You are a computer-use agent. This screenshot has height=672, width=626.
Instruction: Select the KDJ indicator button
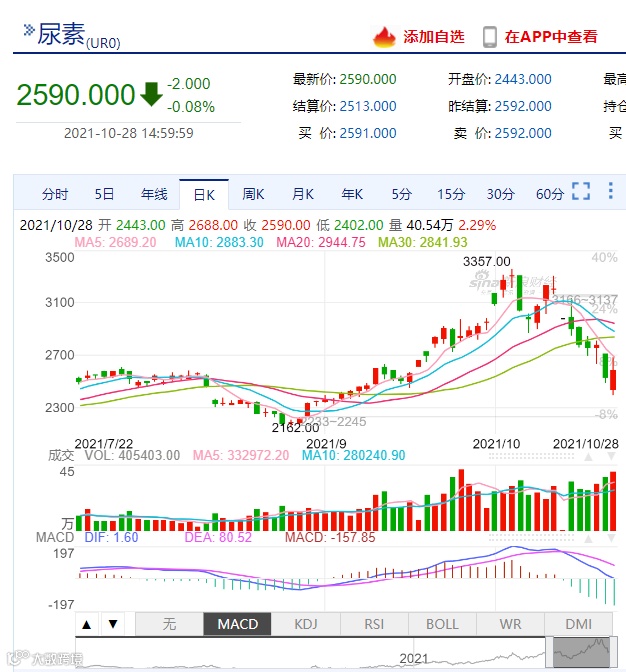point(306,624)
